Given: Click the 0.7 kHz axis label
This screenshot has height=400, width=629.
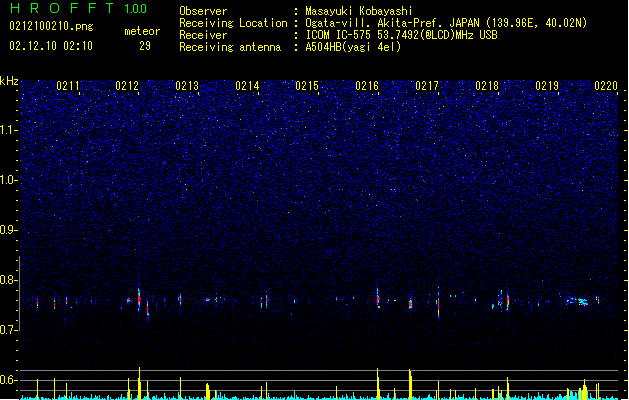Looking at the screenshot, I should point(9,330).
